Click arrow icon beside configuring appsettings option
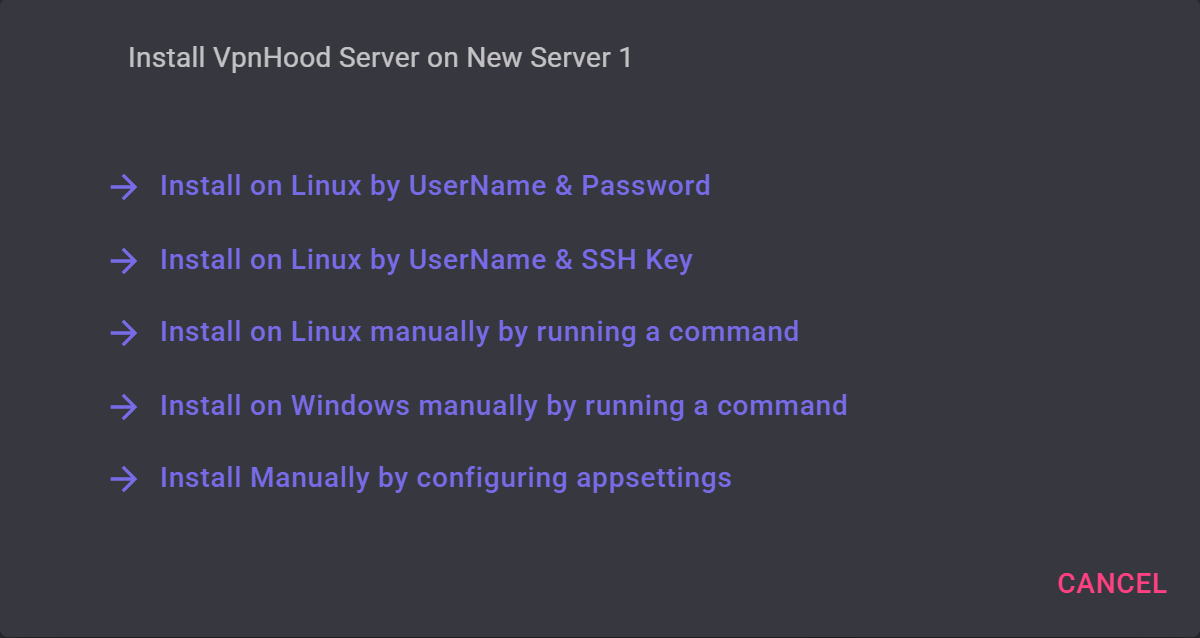 coord(123,479)
